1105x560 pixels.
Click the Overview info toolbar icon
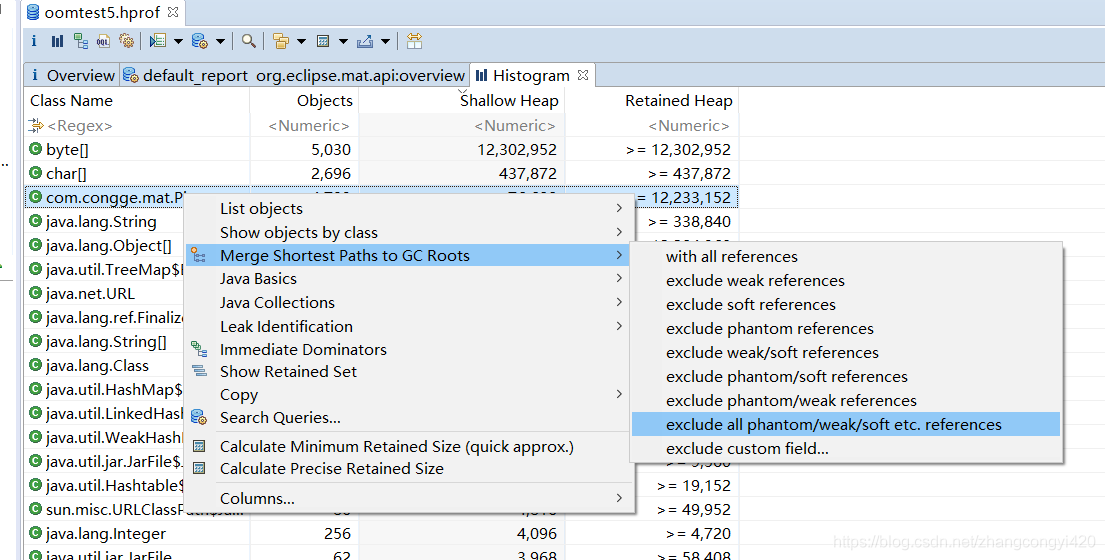(x=34, y=41)
